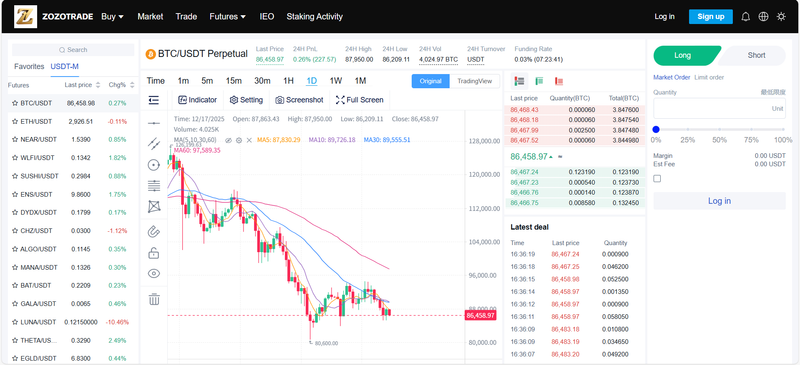Select ask price 86,468.43 in order book
The height and width of the screenshot is (365, 800).
[x=523, y=110]
